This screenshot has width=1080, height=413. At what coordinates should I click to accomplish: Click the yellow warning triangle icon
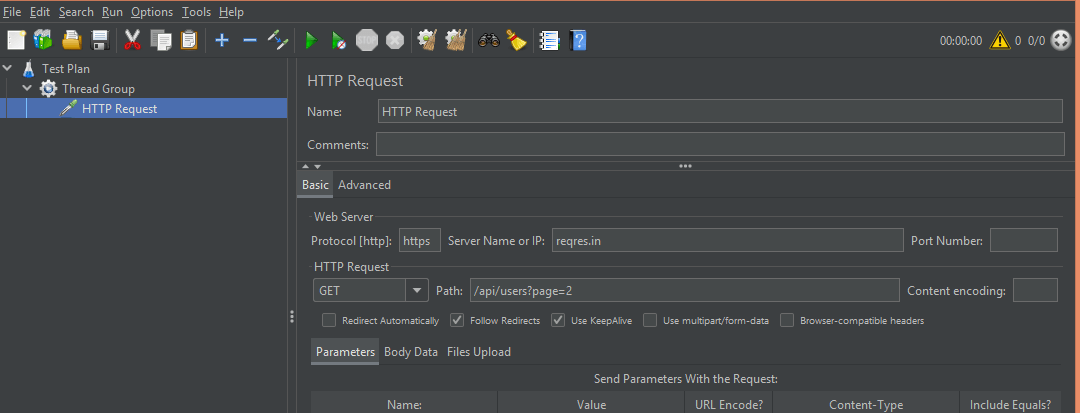click(999, 41)
